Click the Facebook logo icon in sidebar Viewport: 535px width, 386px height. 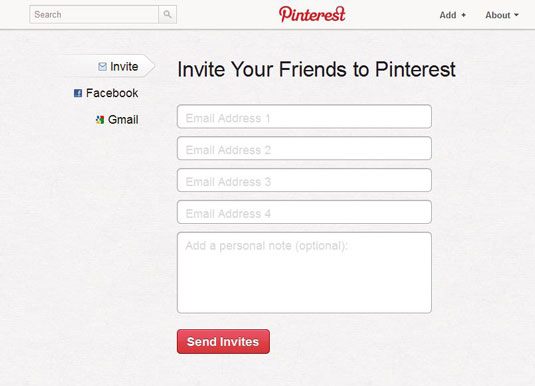click(78, 93)
